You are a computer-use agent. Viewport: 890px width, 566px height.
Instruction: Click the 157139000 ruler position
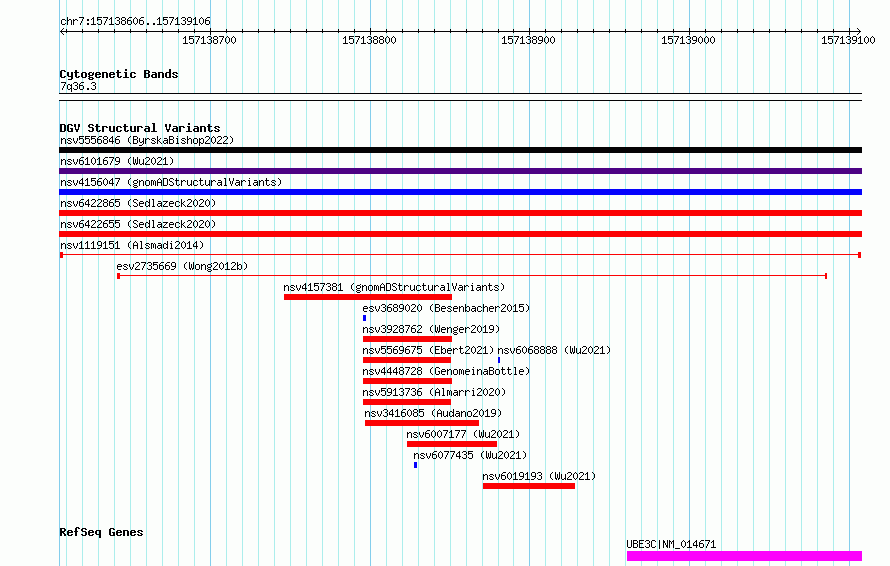[689, 40]
